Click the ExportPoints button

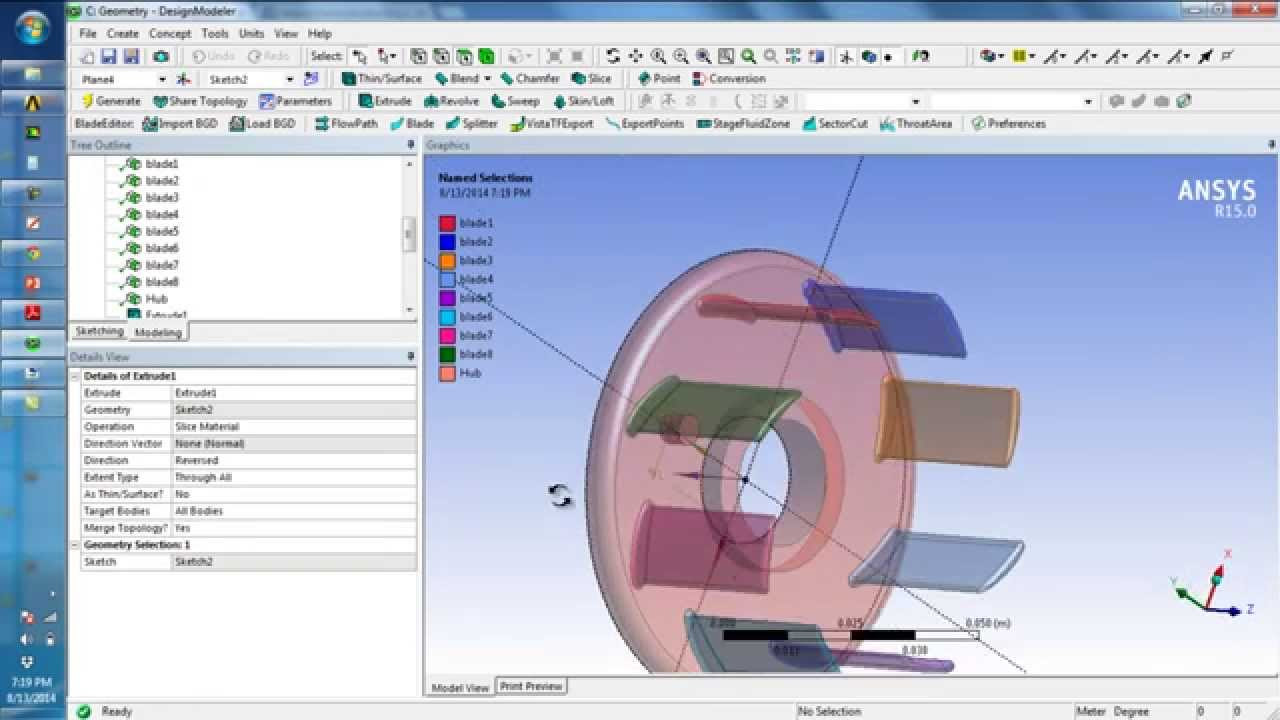pos(645,124)
